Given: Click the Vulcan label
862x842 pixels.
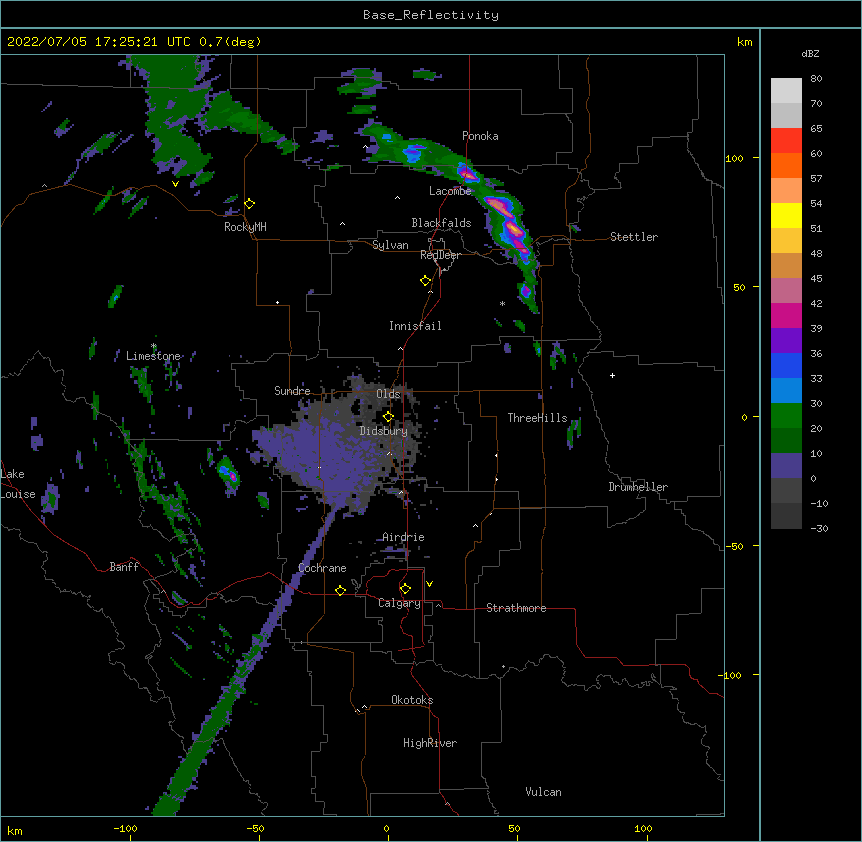Looking at the screenshot, I should [543, 792].
